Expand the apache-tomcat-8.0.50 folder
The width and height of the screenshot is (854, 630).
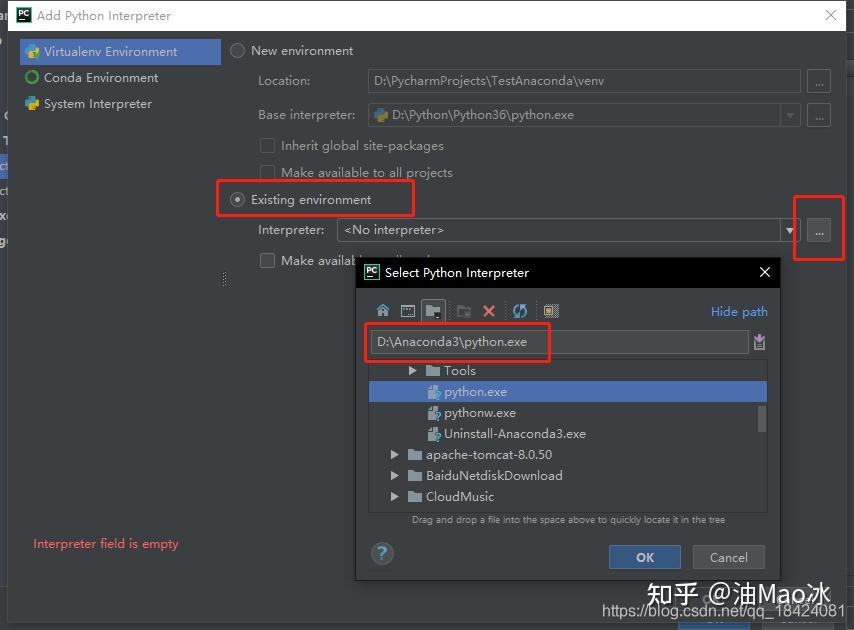pos(394,454)
